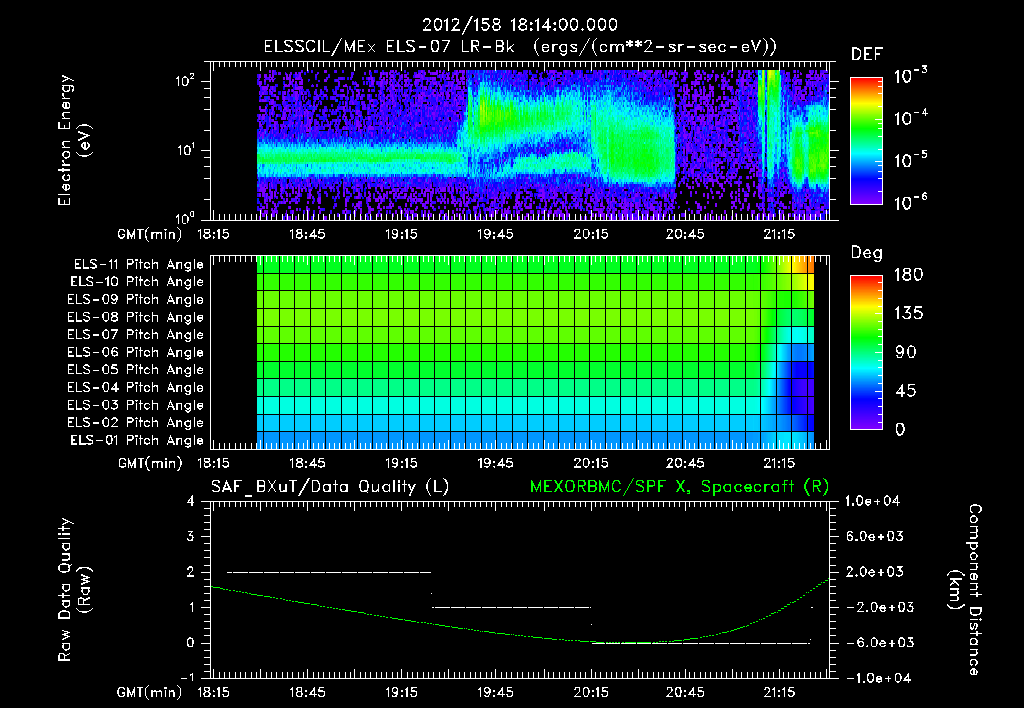Click the Deg pitch angle color bar
Screen dimensions: 1024x708
pos(866,352)
